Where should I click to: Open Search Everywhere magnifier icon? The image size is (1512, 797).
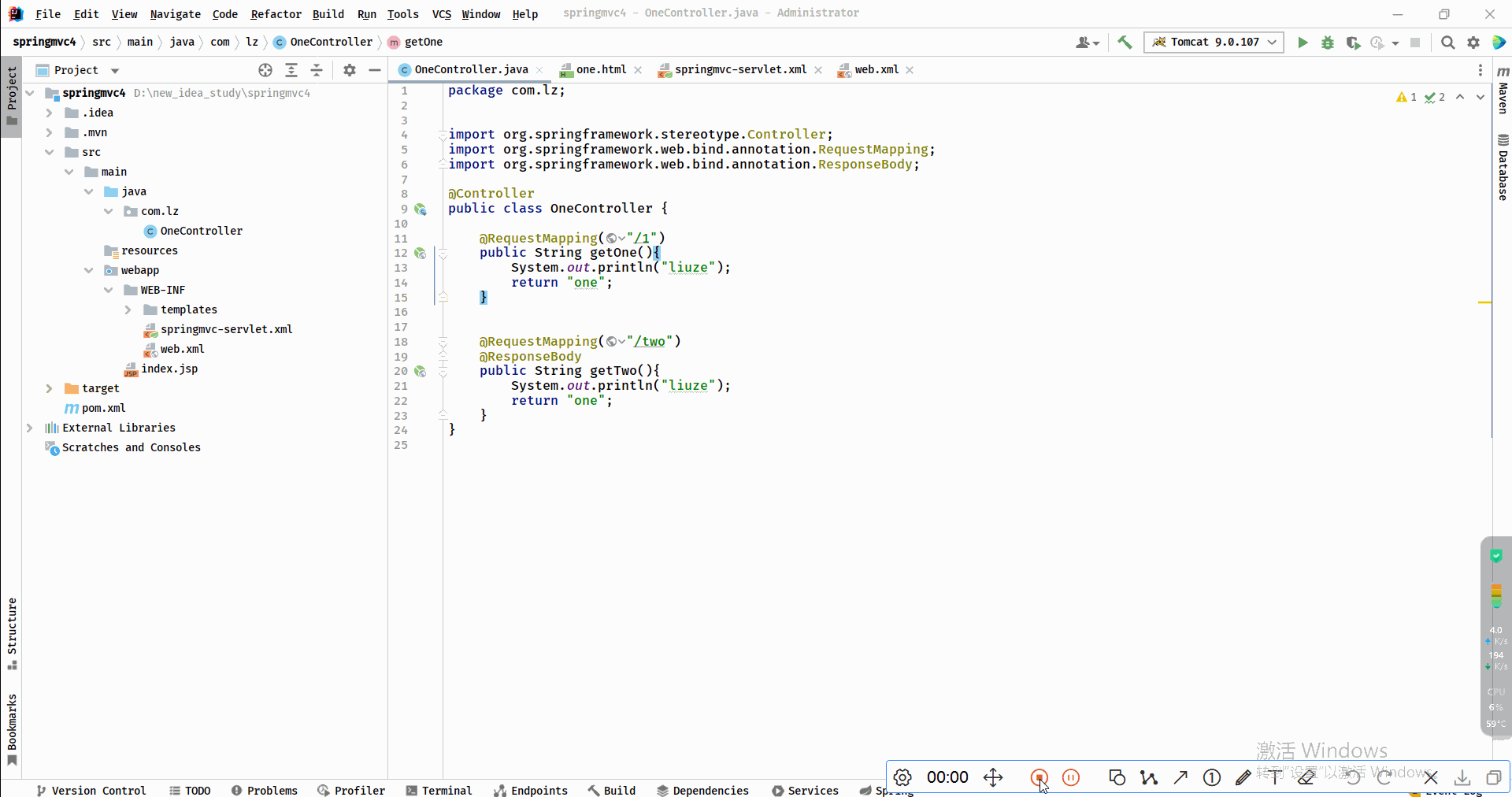(x=1447, y=43)
